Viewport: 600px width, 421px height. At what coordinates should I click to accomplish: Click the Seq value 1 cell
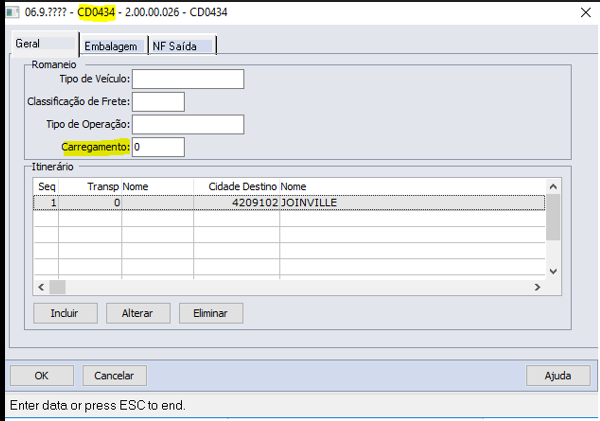click(x=46, y=203)
